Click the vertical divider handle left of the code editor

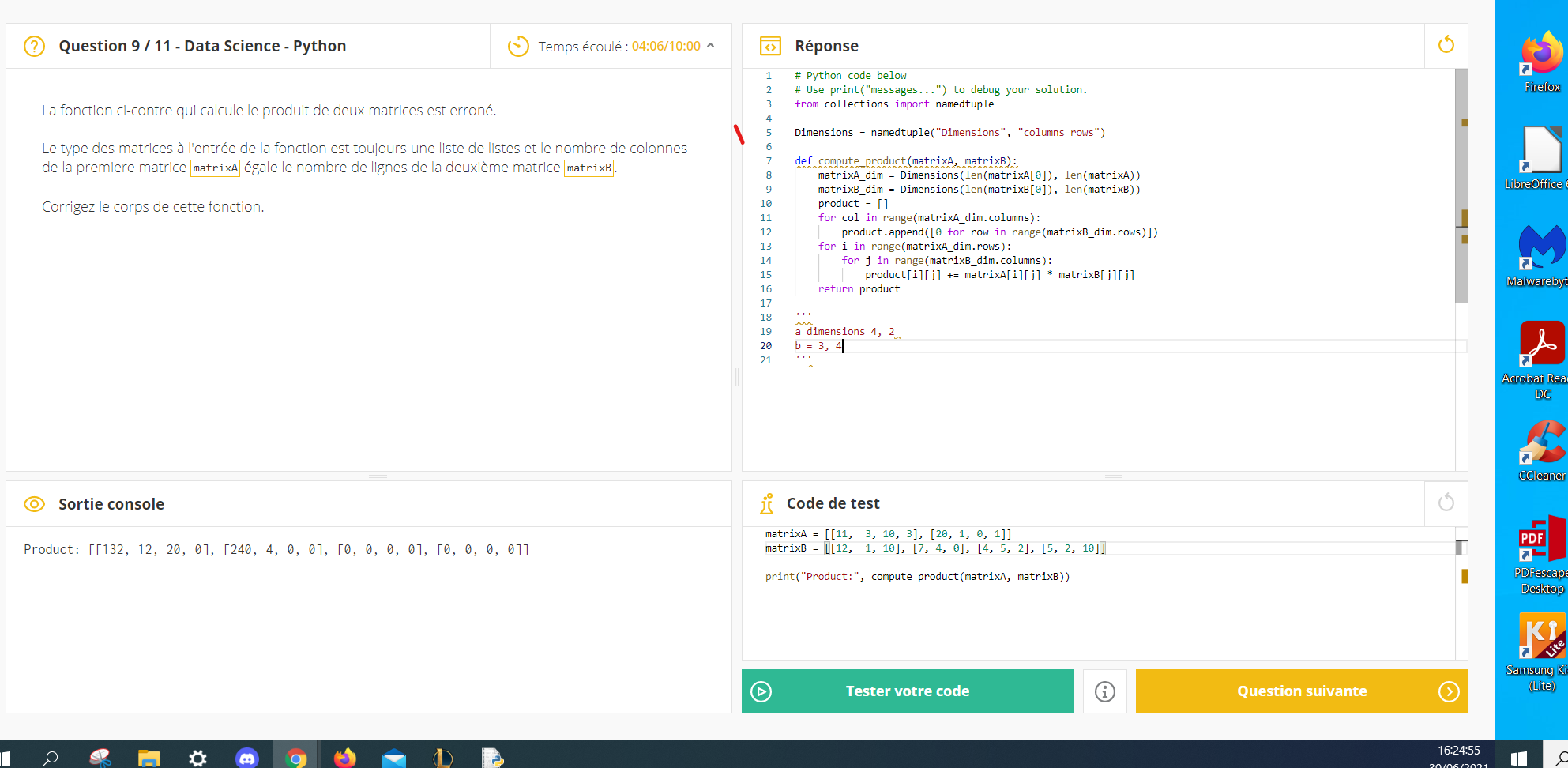point(737,378)
